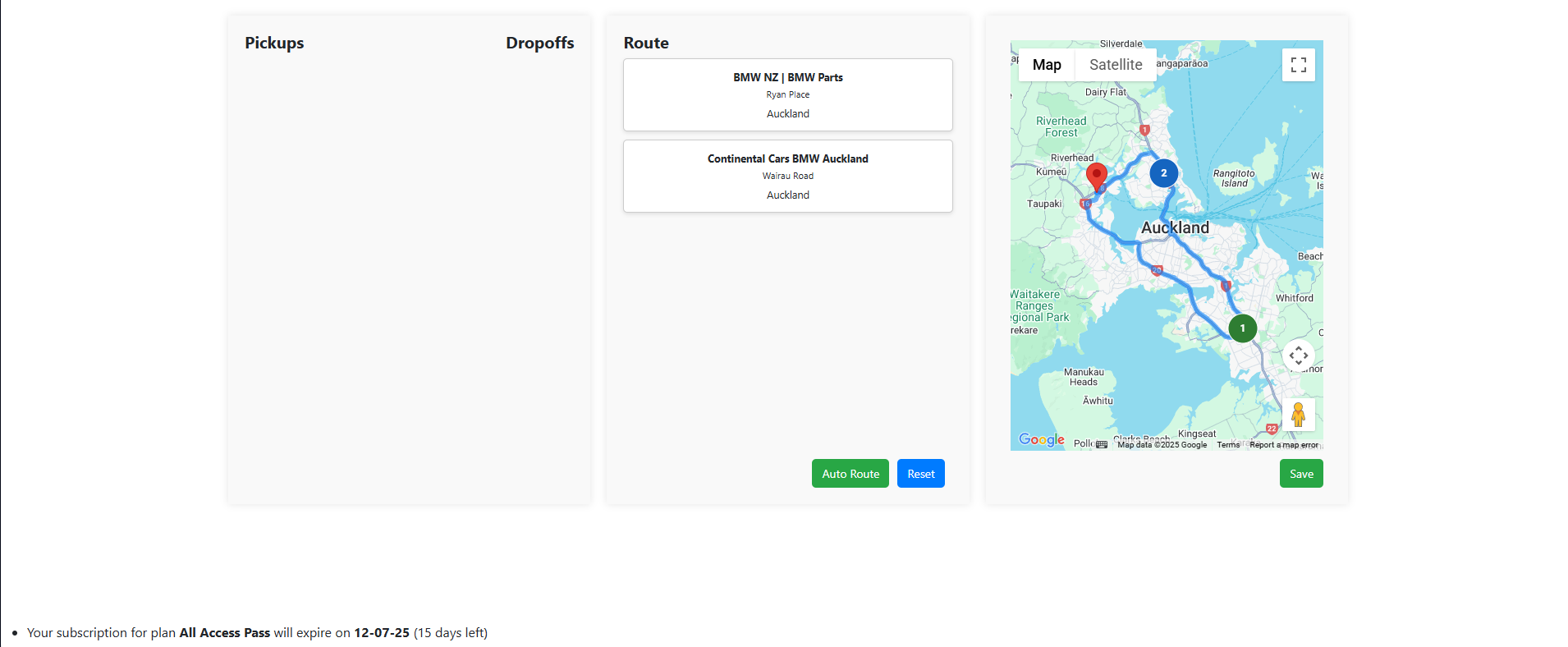Select the Continental Cars BMW Auckland route card

(x=788, y=176)
